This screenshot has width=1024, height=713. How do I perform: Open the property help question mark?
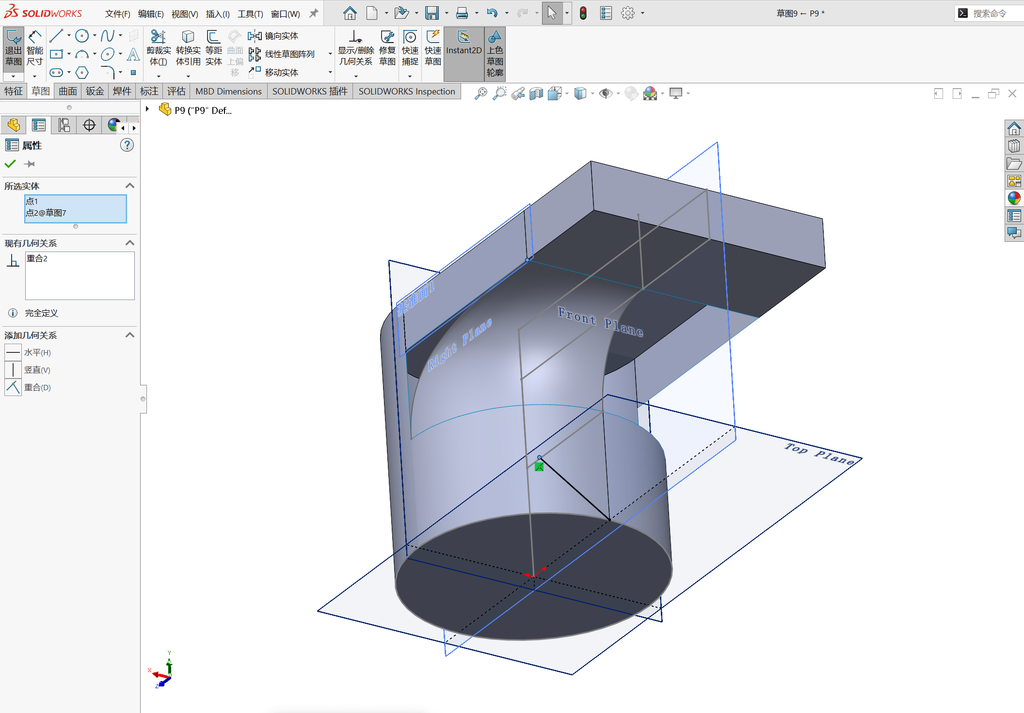127,145
